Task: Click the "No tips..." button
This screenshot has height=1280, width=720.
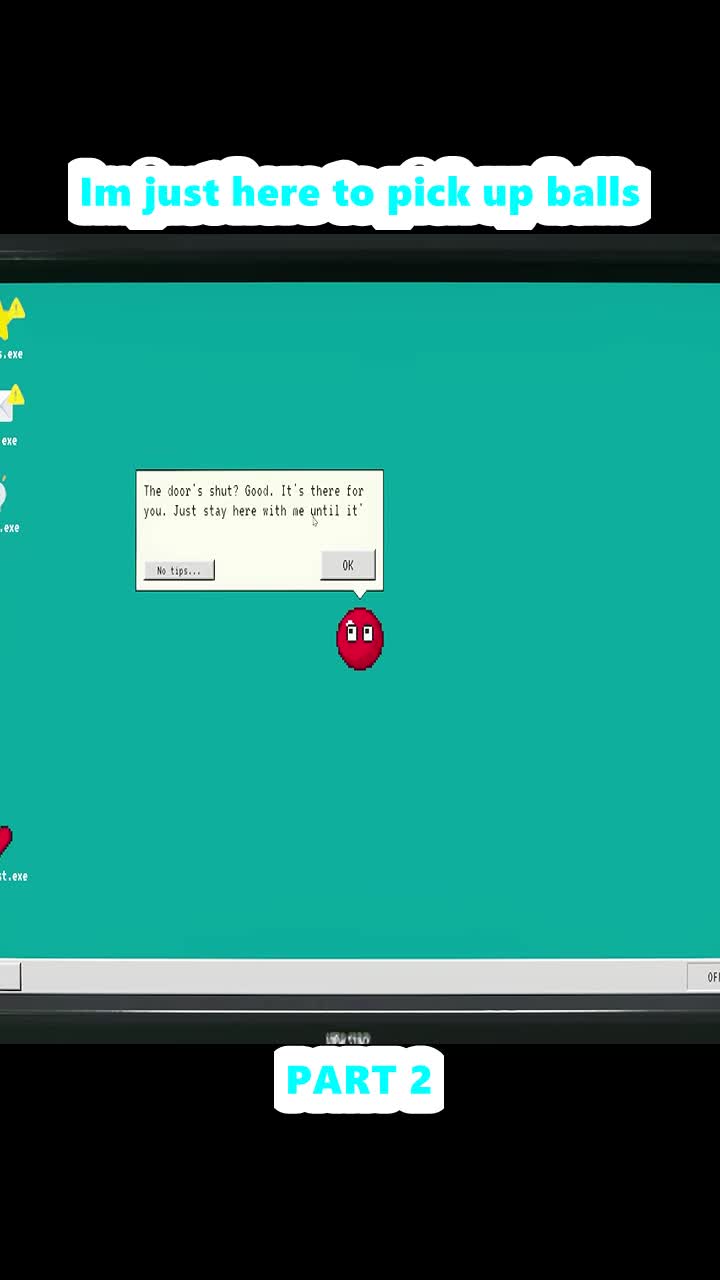Action: (x=179, y=570)
